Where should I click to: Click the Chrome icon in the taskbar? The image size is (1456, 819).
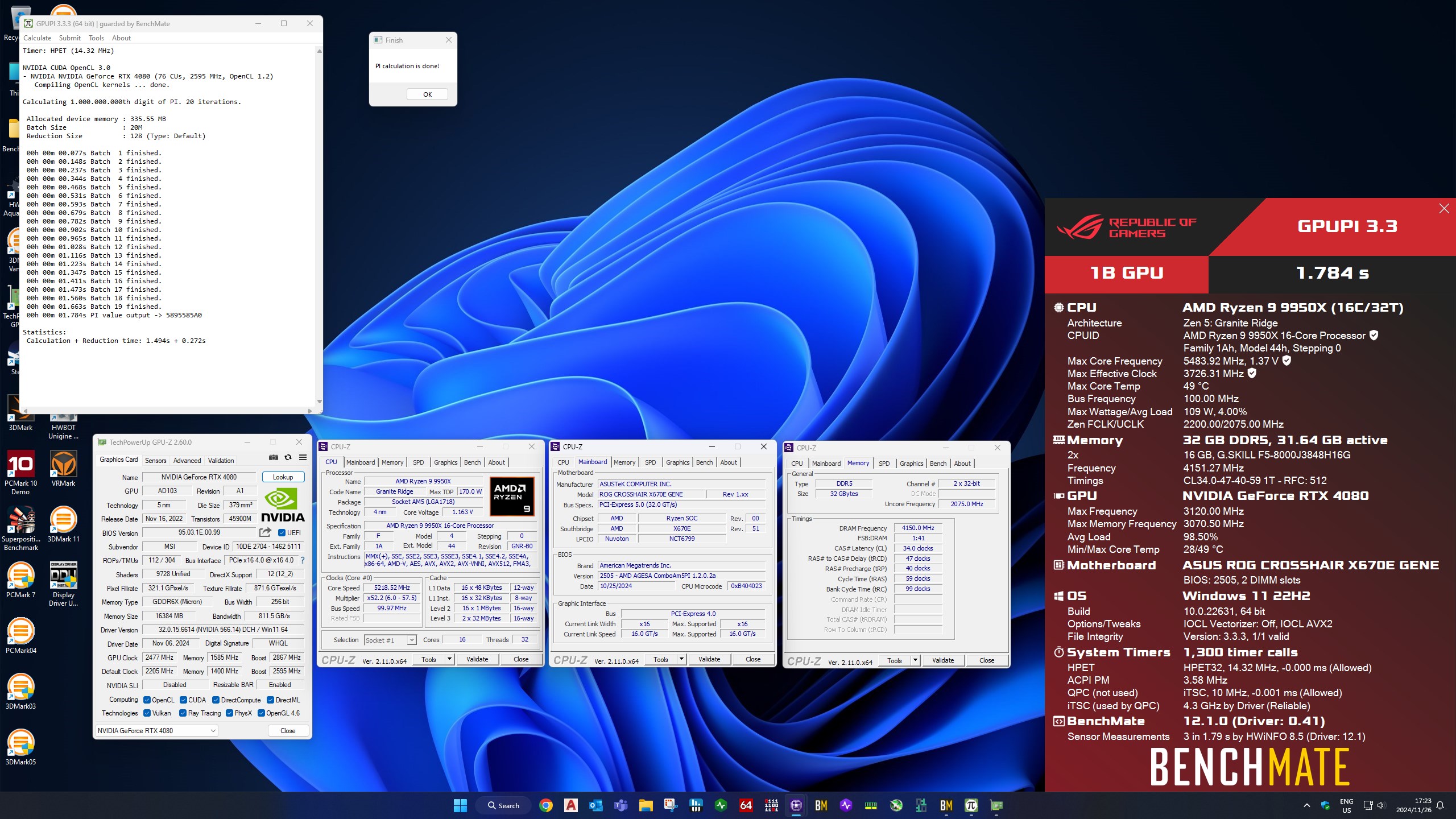(x=546, y=805)
